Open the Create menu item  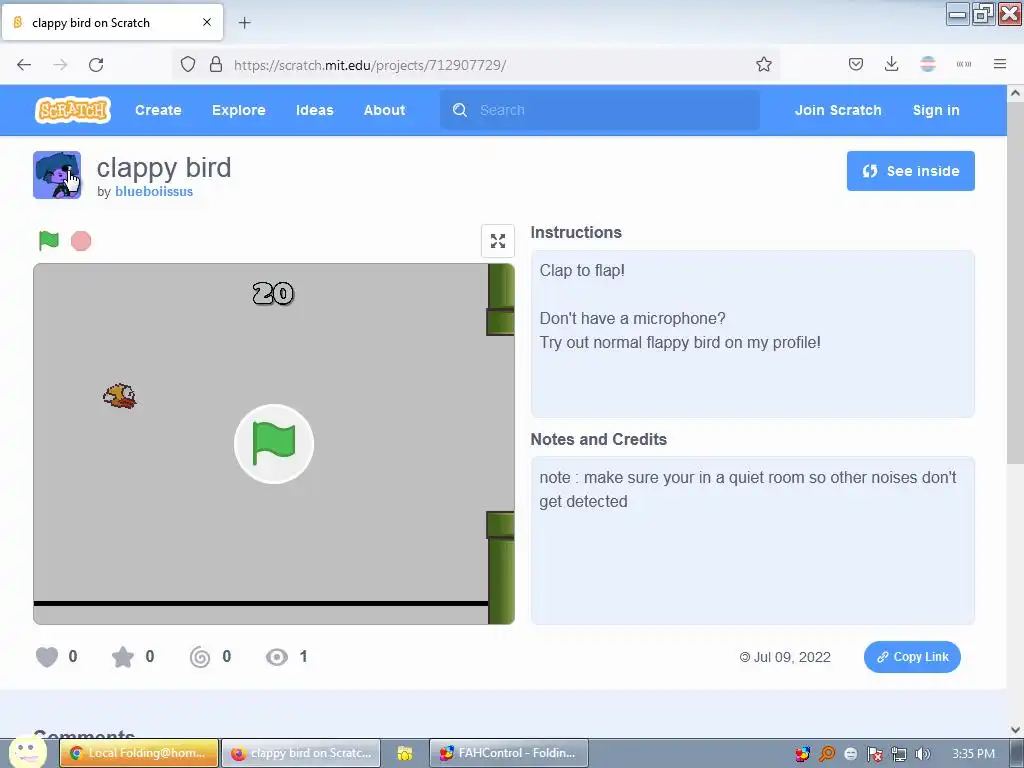point(158,110)
